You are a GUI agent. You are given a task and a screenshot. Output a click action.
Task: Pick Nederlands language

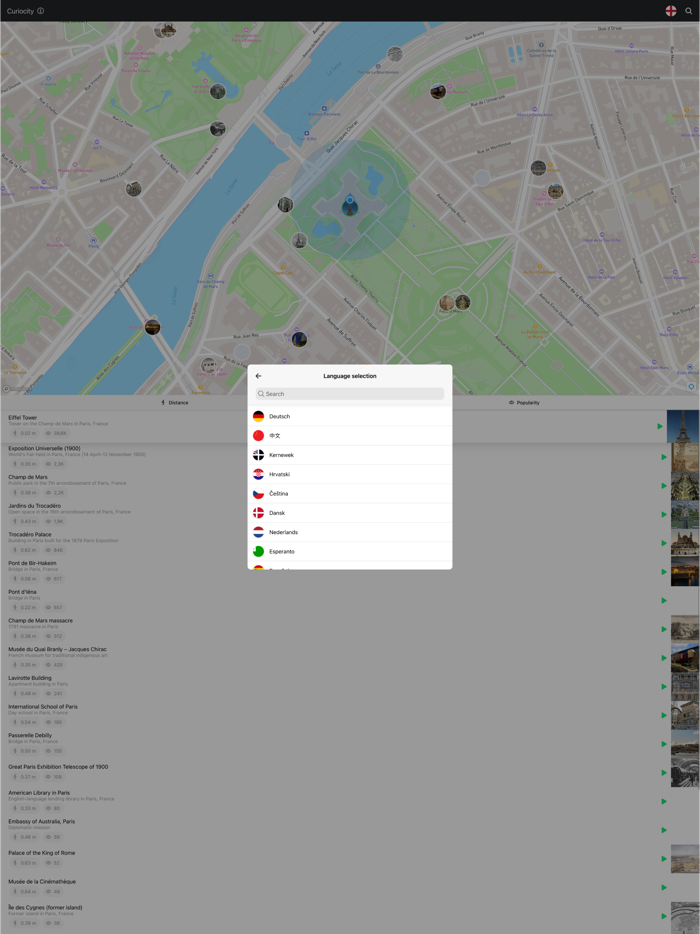coord(350,533)
